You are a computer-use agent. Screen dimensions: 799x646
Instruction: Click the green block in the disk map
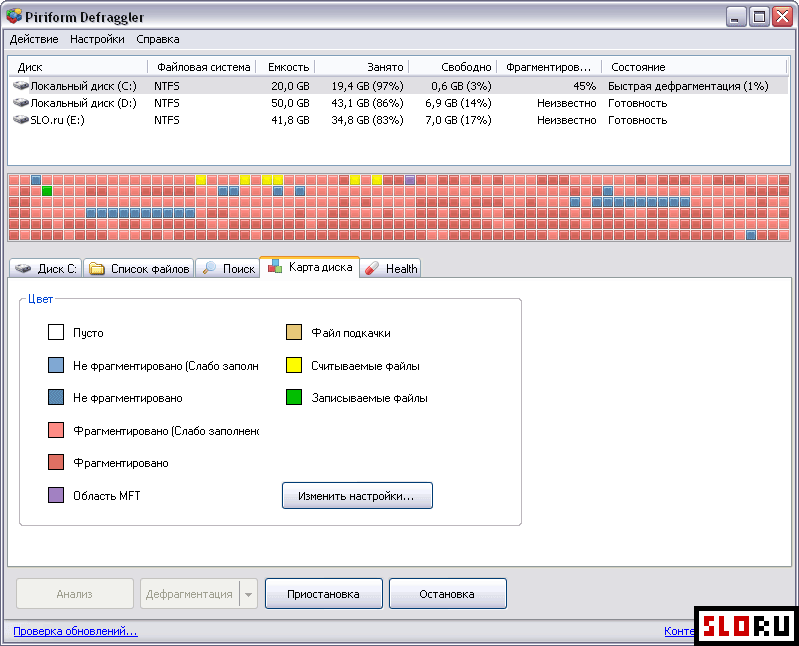(x=47, y=191)
